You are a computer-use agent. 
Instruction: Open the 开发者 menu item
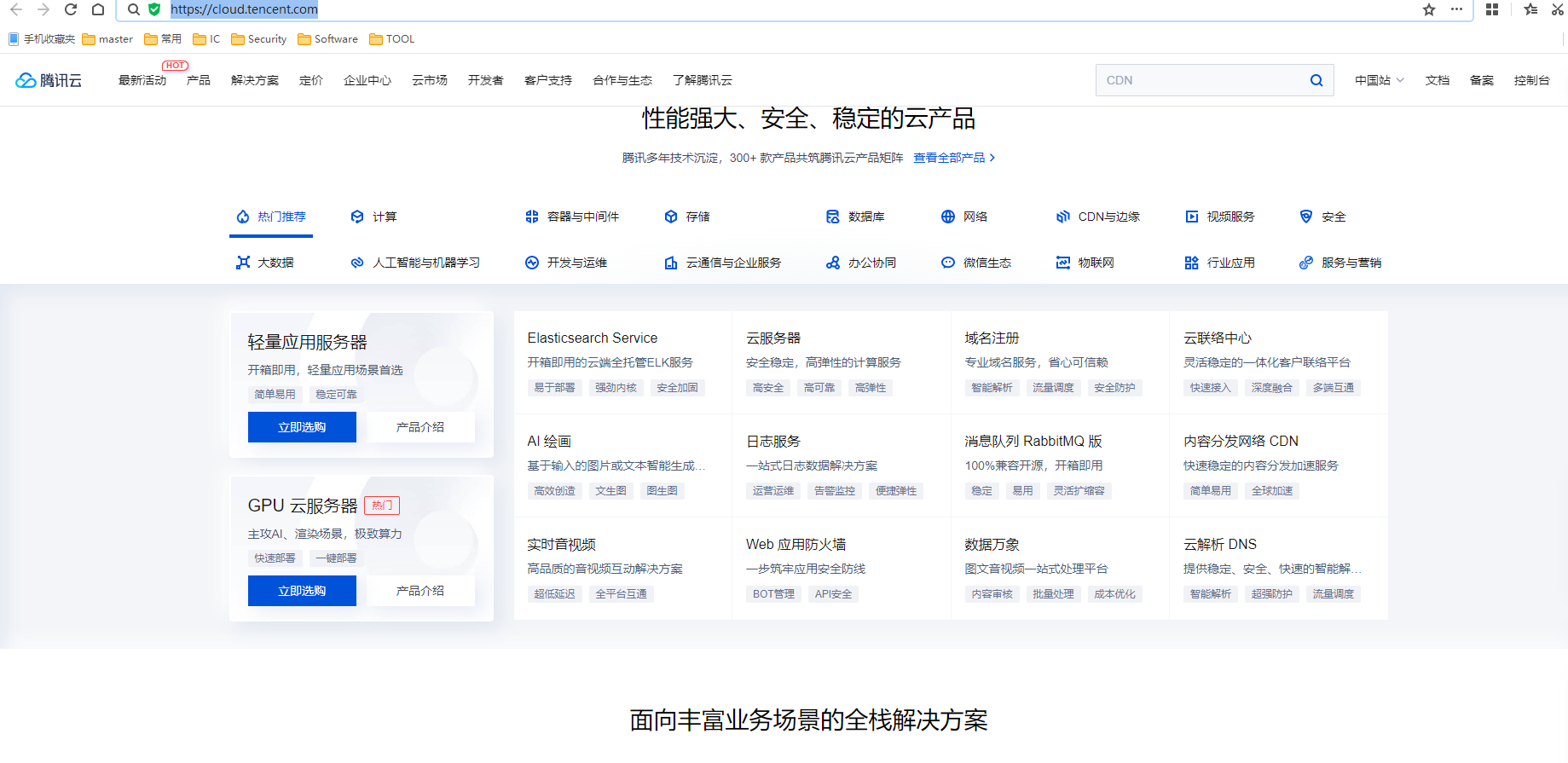coord(486,80)
